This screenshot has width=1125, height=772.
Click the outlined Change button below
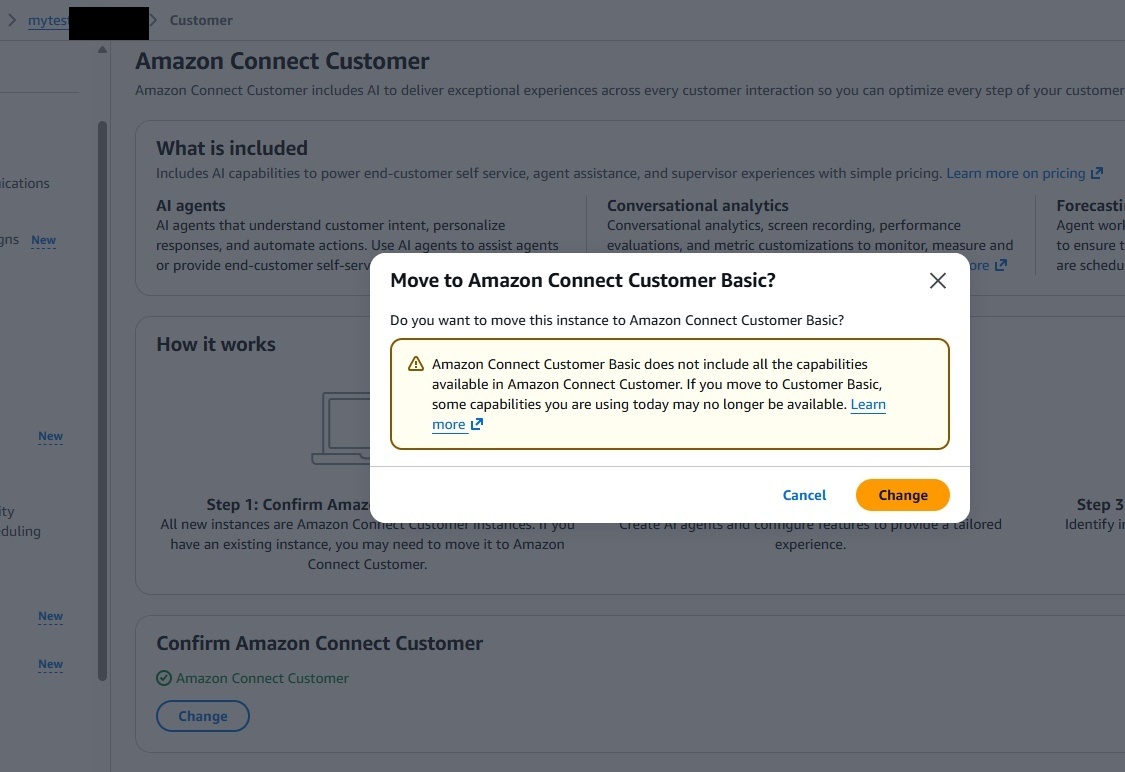tap(203, 716)
